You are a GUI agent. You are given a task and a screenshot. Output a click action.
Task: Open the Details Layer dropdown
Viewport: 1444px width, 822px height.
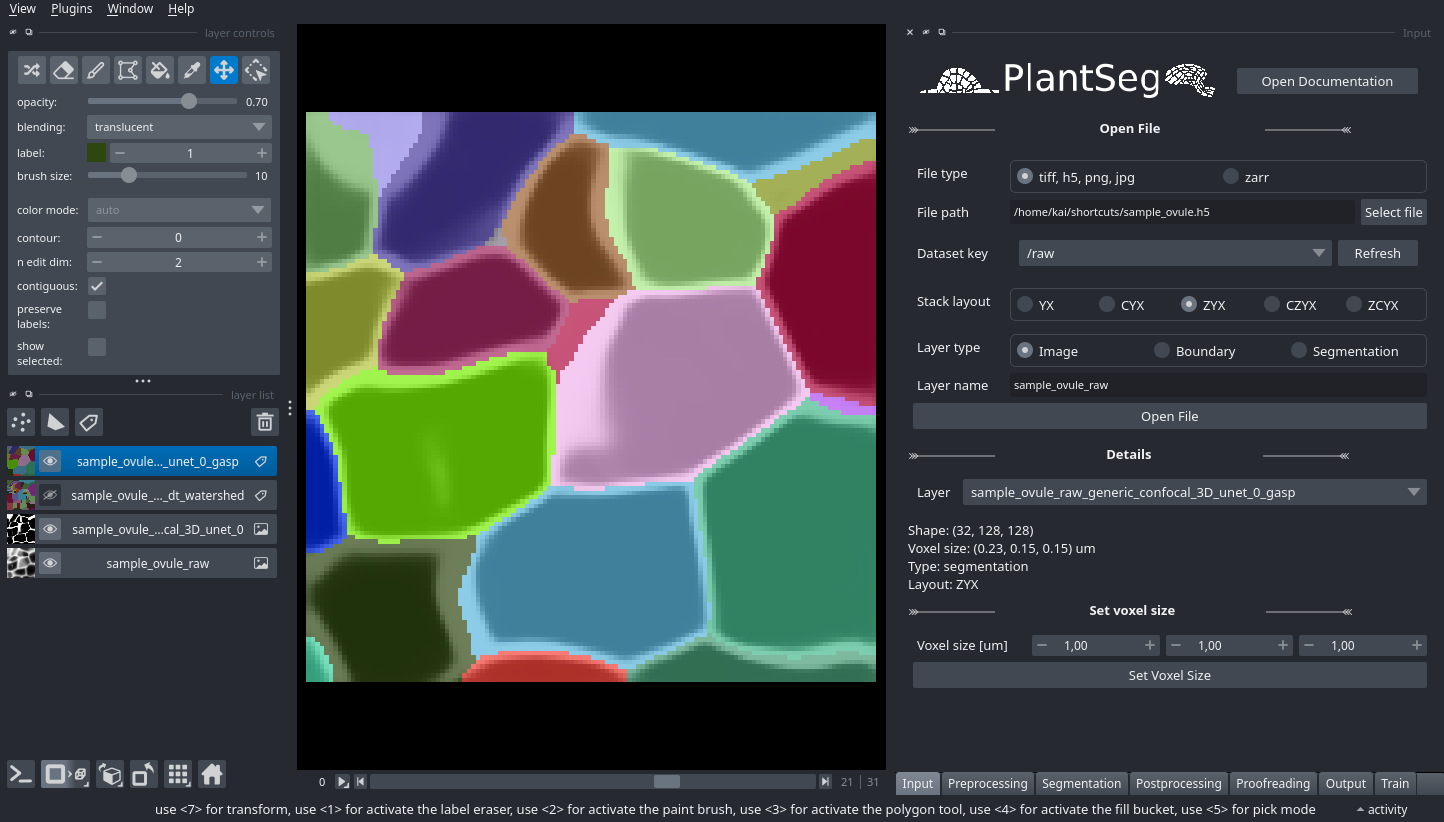point(1195,492)
